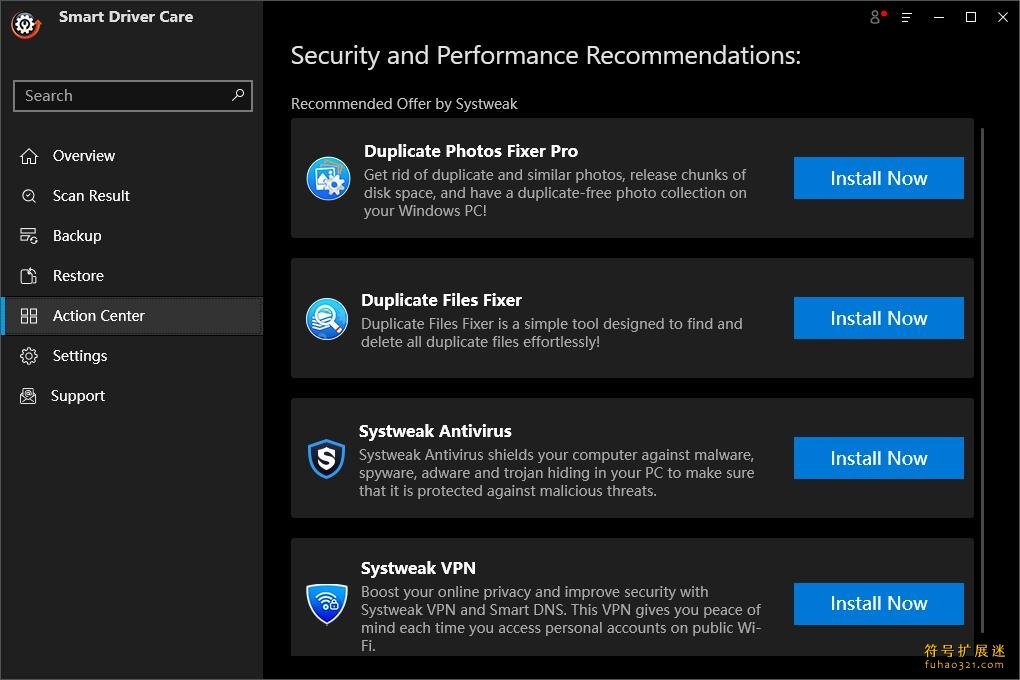
Task: Click the Systweak Antivirus title
Action: 435,431
